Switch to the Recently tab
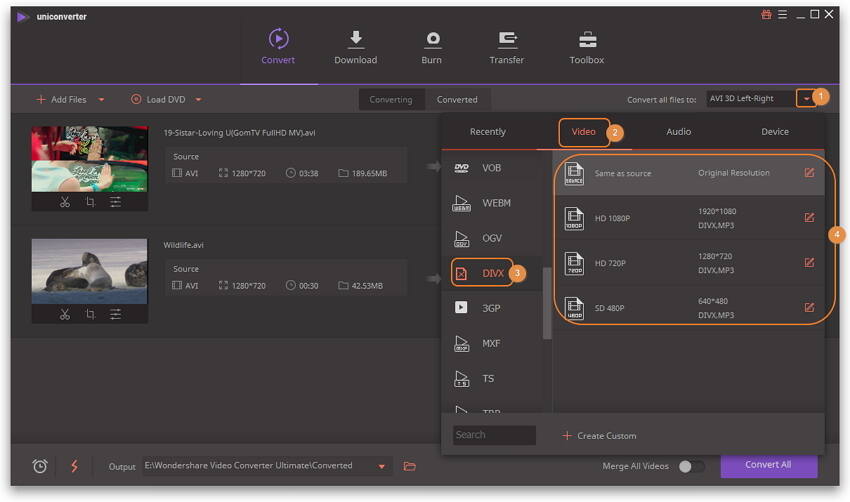 (x=488, y=132)
